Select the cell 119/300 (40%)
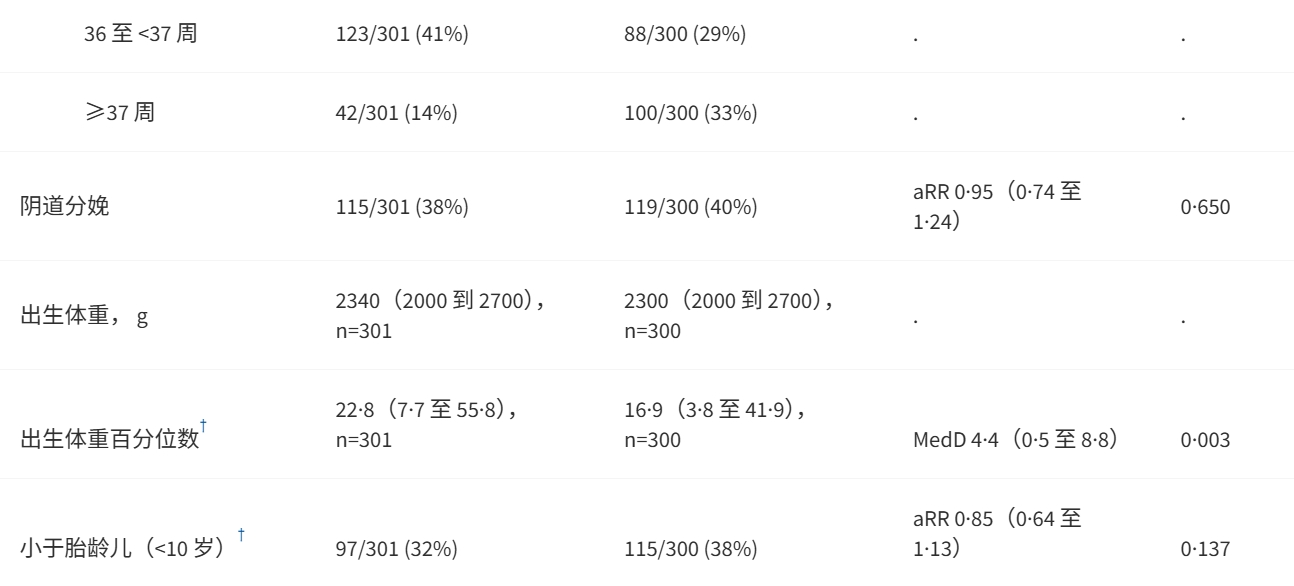The height and width of the screenshot is (586, 1294). [690, 208]
